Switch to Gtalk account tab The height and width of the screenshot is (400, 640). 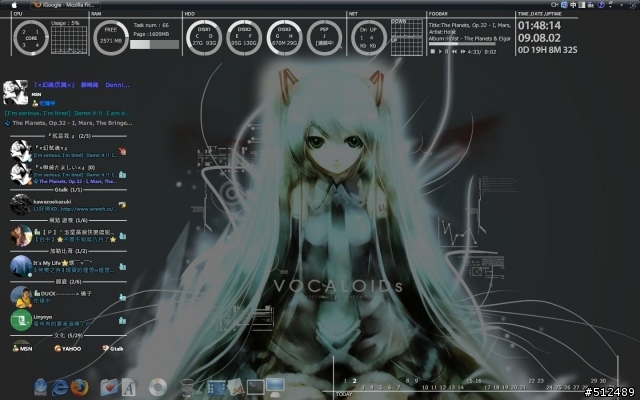[x=113, y=349]
